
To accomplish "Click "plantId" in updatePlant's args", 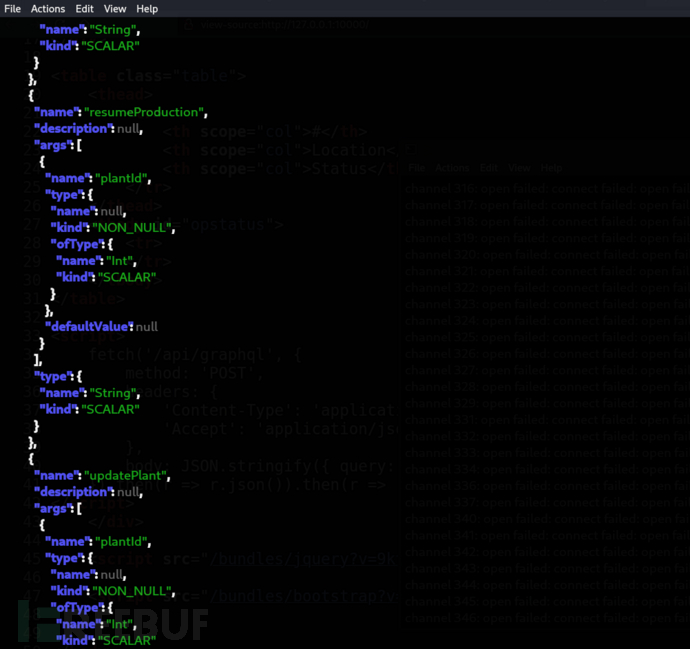I will point(123,542).
